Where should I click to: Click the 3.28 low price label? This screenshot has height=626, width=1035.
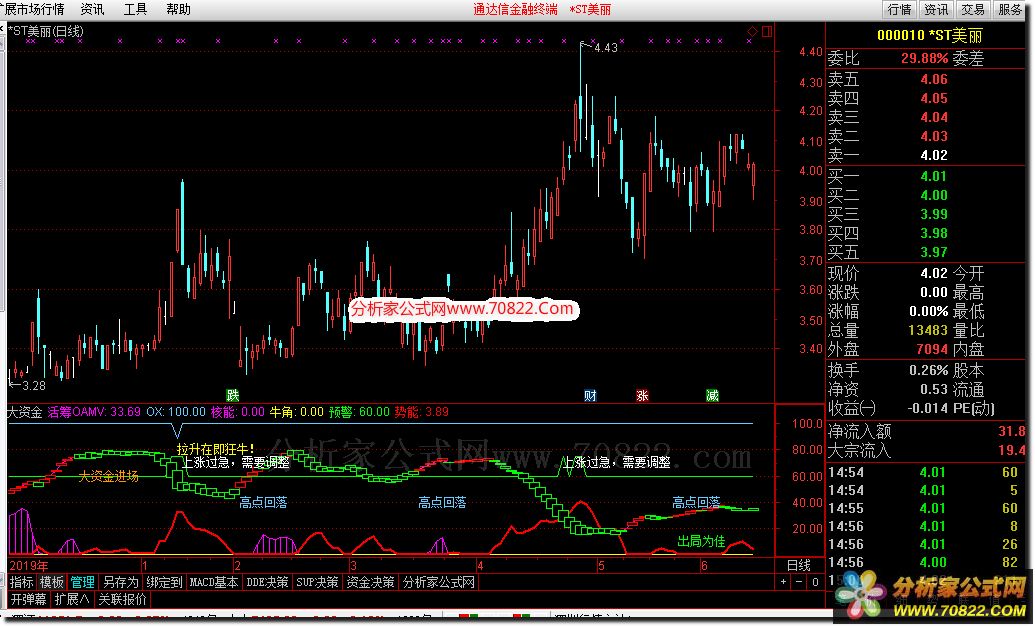[x=33, y=386]
